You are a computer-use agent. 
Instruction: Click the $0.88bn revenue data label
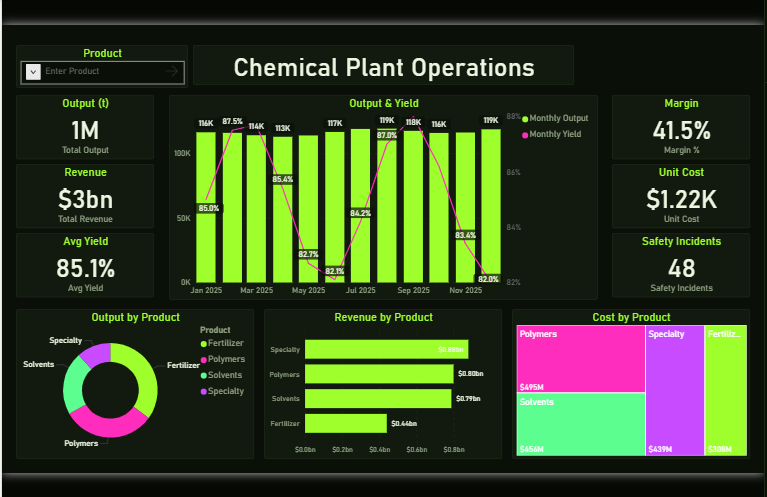coord(451,350)
